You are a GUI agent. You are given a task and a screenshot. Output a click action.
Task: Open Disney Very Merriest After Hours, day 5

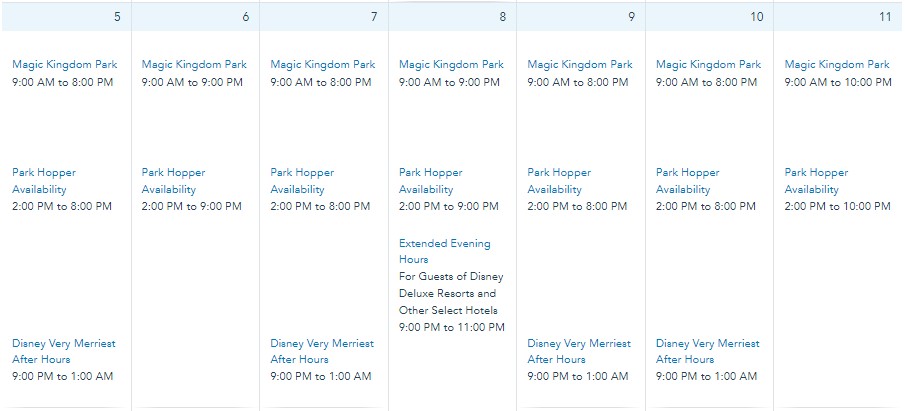pyautogui.click(x=63, y=351)
